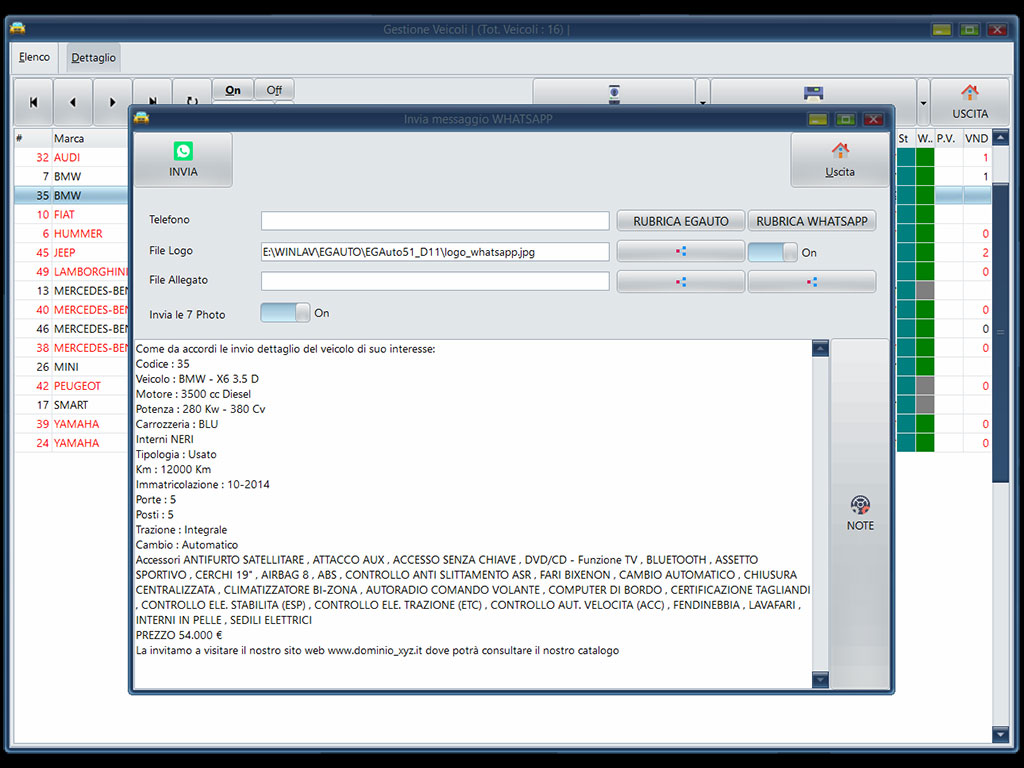Click the 'Carrozzeria : BLU' line in the message
The image size is (1024, 768).
pos(177,424)
